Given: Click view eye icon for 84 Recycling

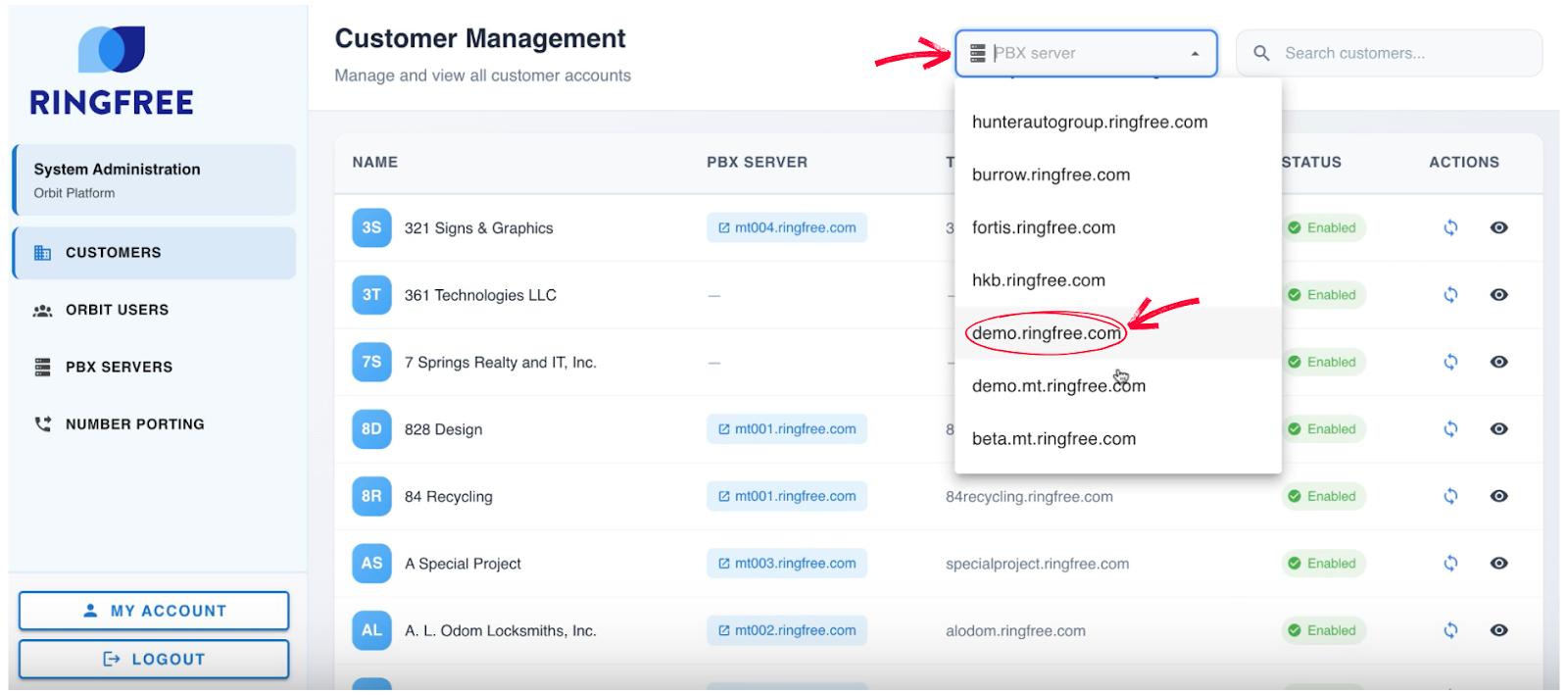Looking at the screenshot, I should click(1498, 496).
